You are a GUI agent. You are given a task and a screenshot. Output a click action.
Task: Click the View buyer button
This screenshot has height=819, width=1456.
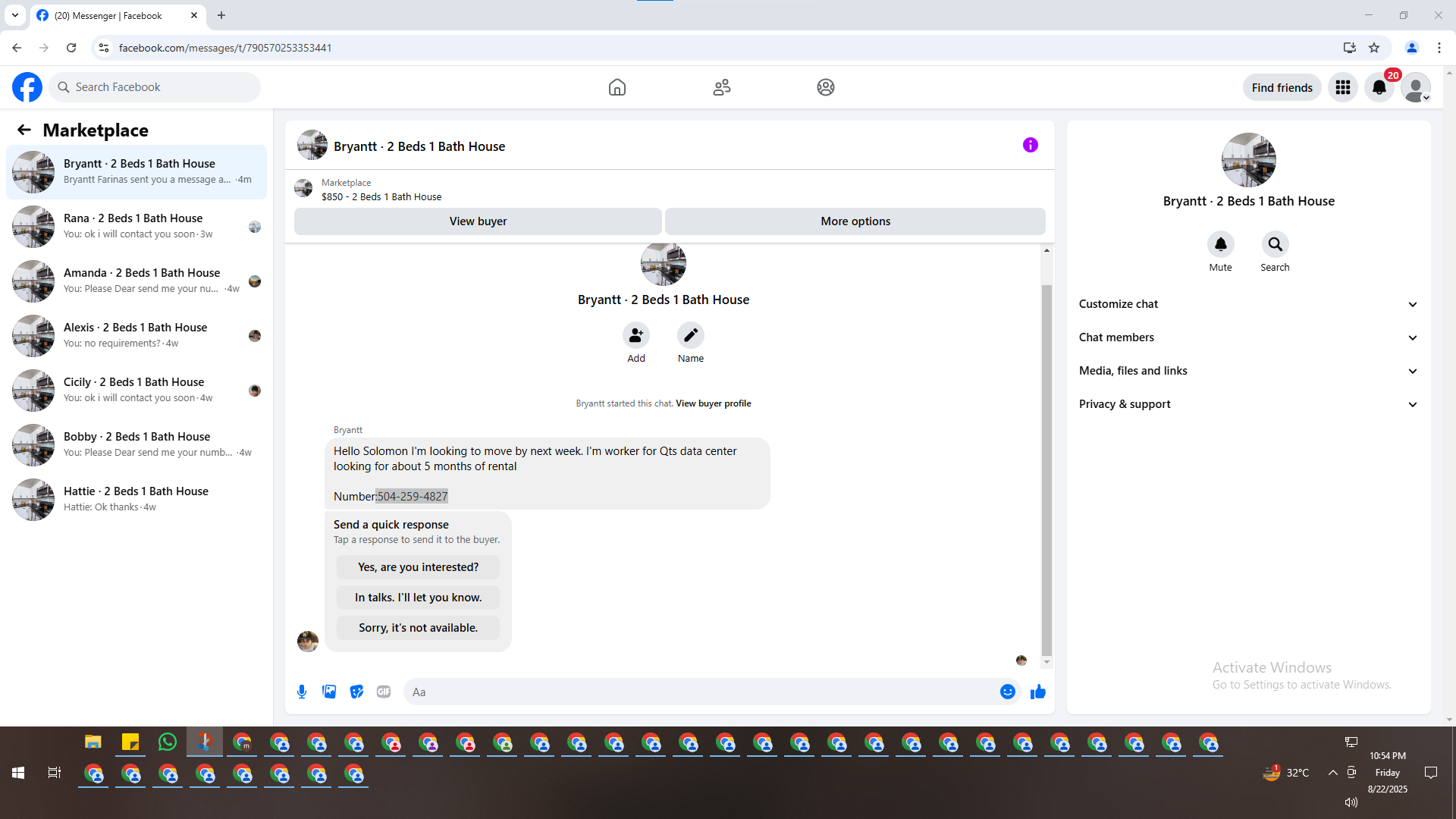coord(478,221)
